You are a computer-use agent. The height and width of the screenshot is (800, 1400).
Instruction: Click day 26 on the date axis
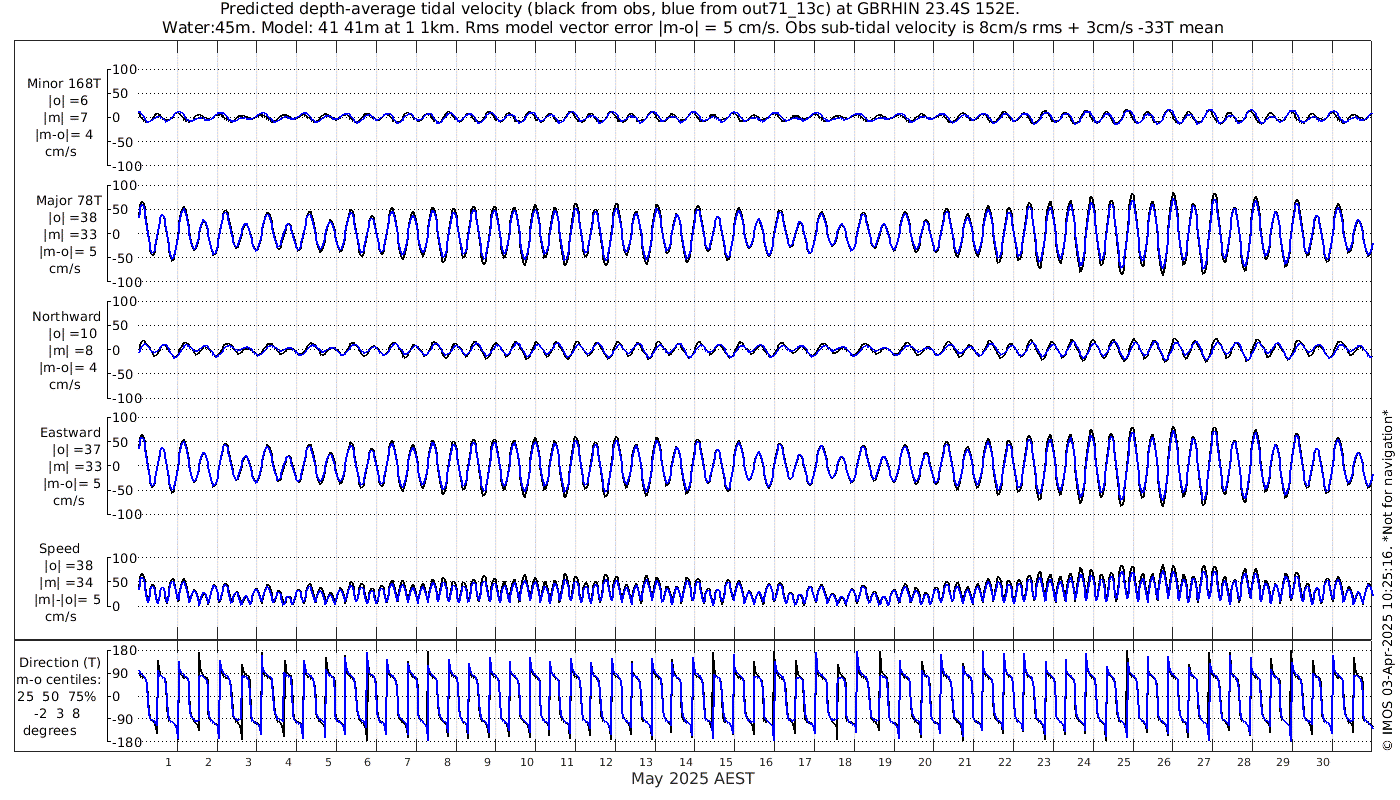pyautogui.click(x=1163, y=762)
